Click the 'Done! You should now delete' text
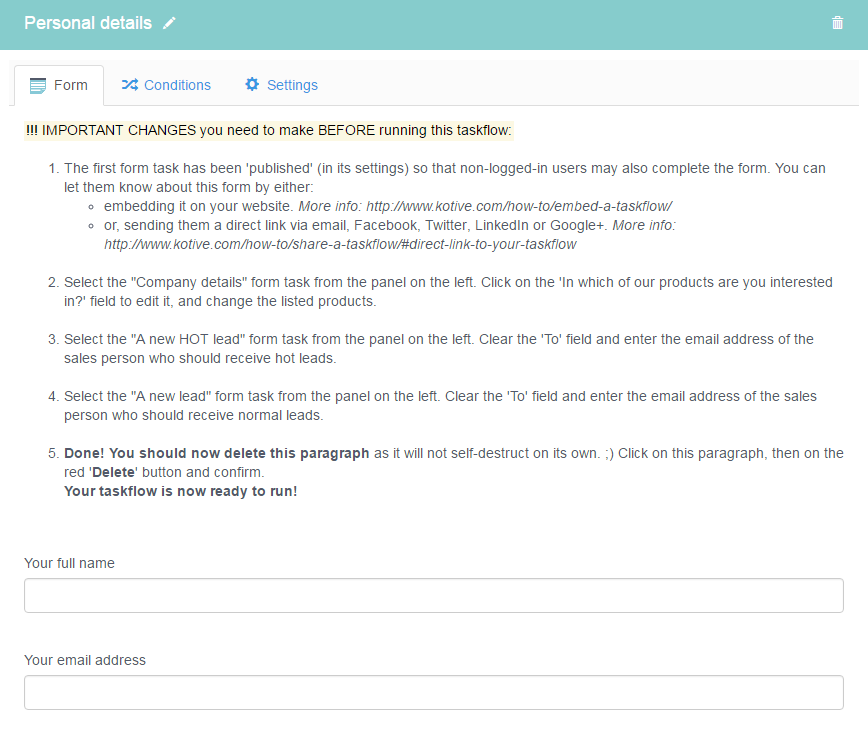The height and width of the screenshot is (739, 868). tap(216, 453)
